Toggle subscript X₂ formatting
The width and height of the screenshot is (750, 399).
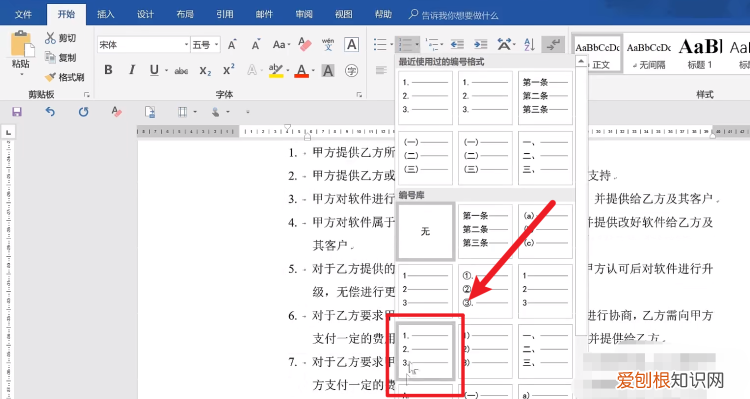coord(205,71)
